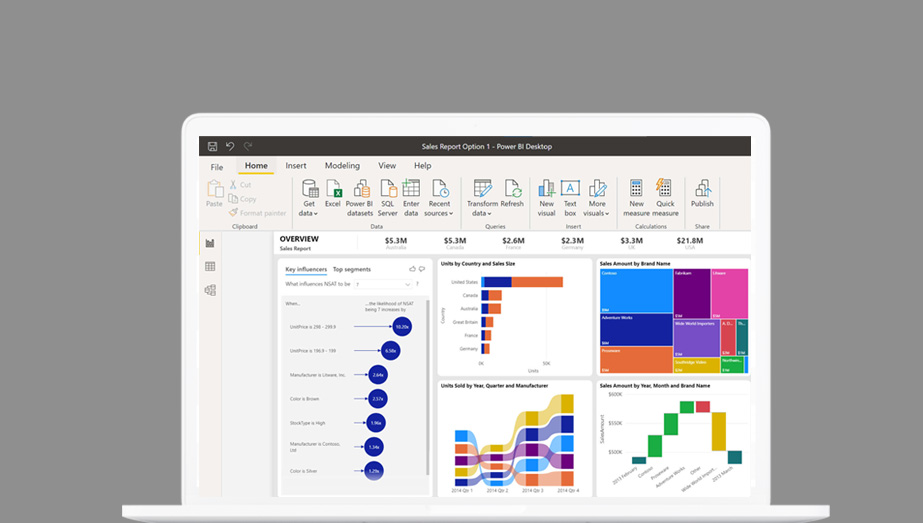Screen dimensions: 923x523
Task: Select the Fabrikam purple treemap tile
Action: coord(692,294)
